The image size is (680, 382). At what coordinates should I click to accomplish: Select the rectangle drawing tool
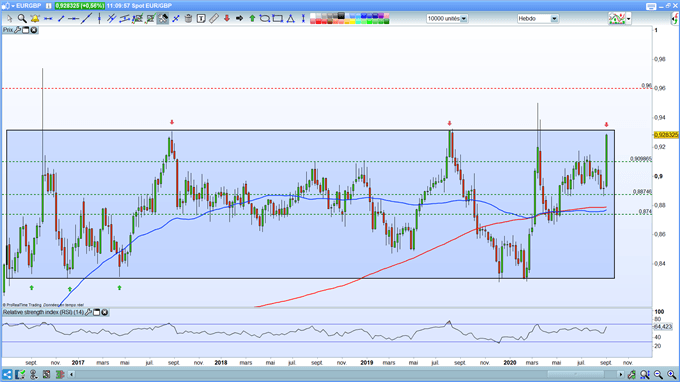coord(278,19)
